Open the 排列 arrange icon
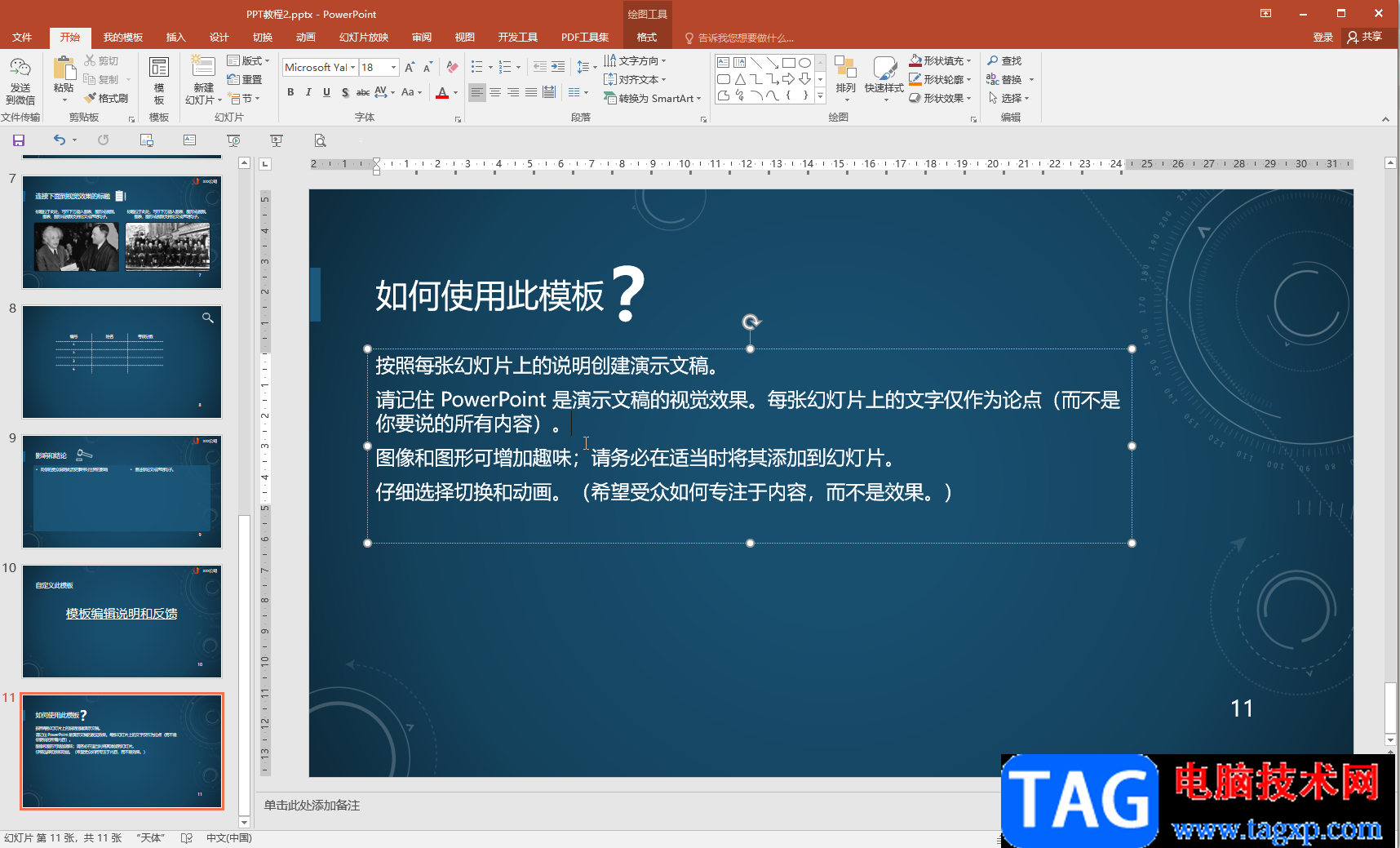The height and width of the screenshot is (848, 1400). click(x=845, y=68)
